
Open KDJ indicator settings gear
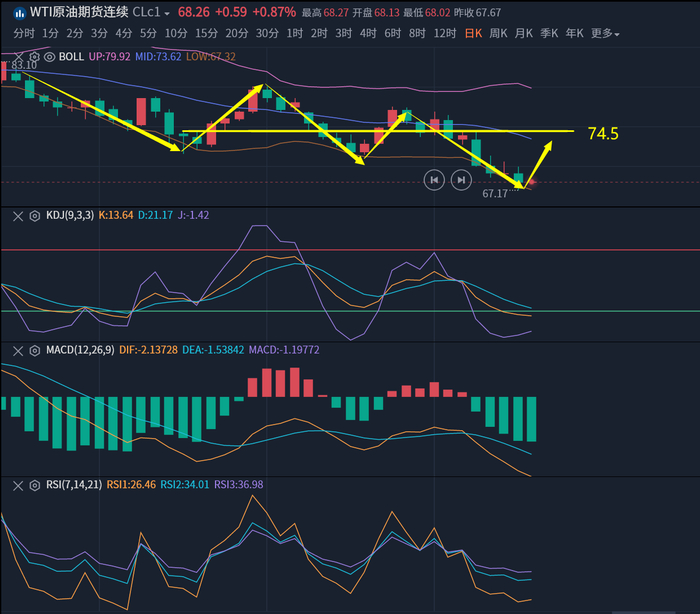[34, 215]
